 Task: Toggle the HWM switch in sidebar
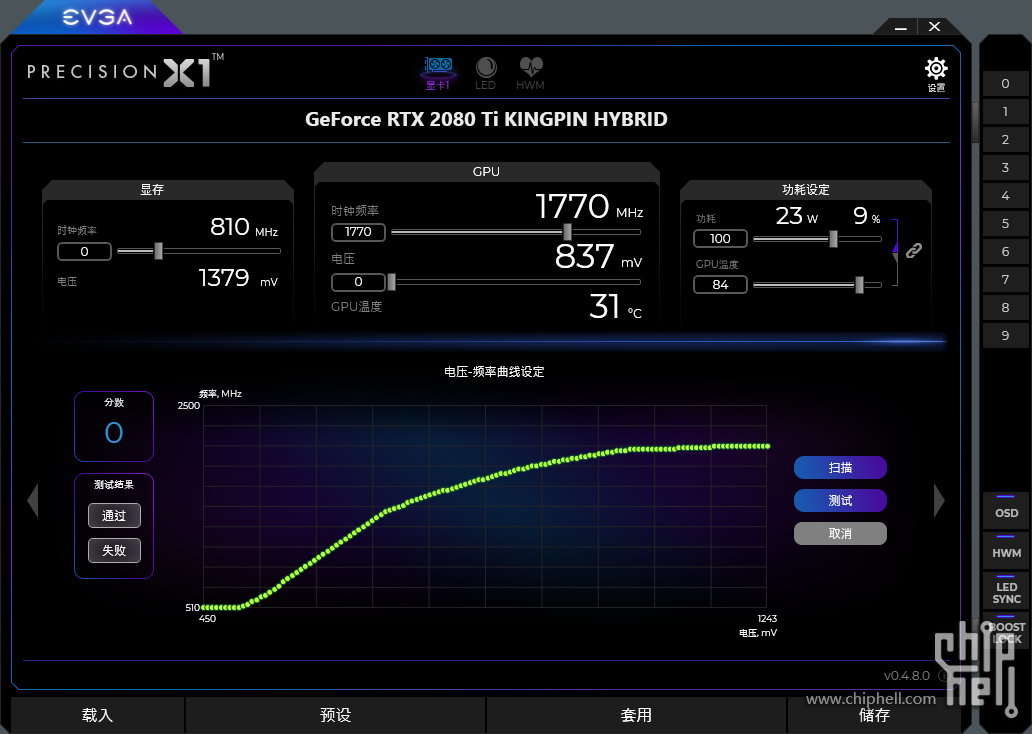coord(1006,550)
